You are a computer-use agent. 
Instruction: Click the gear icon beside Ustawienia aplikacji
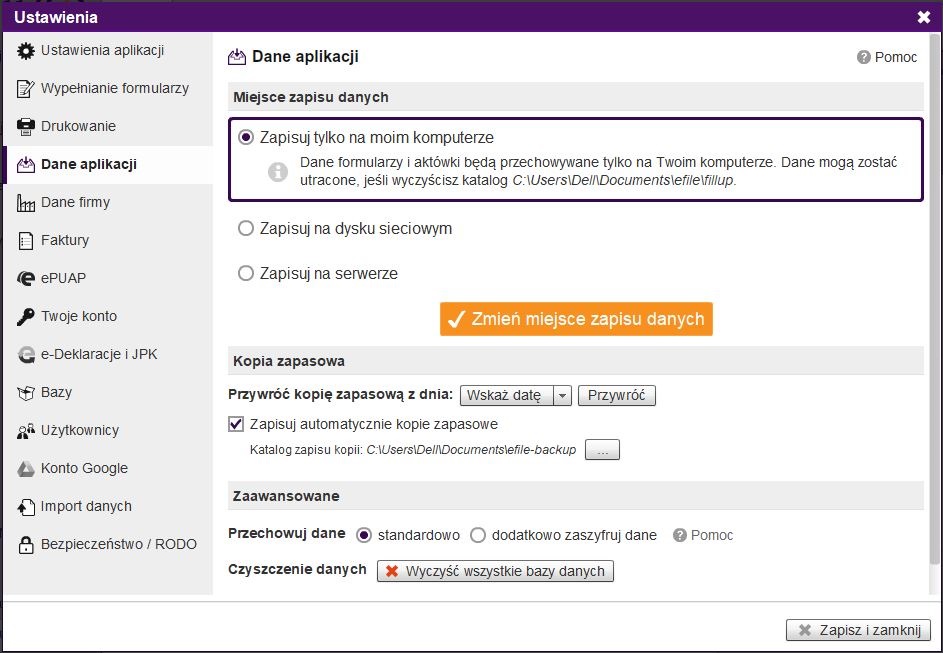coord(26,51)
